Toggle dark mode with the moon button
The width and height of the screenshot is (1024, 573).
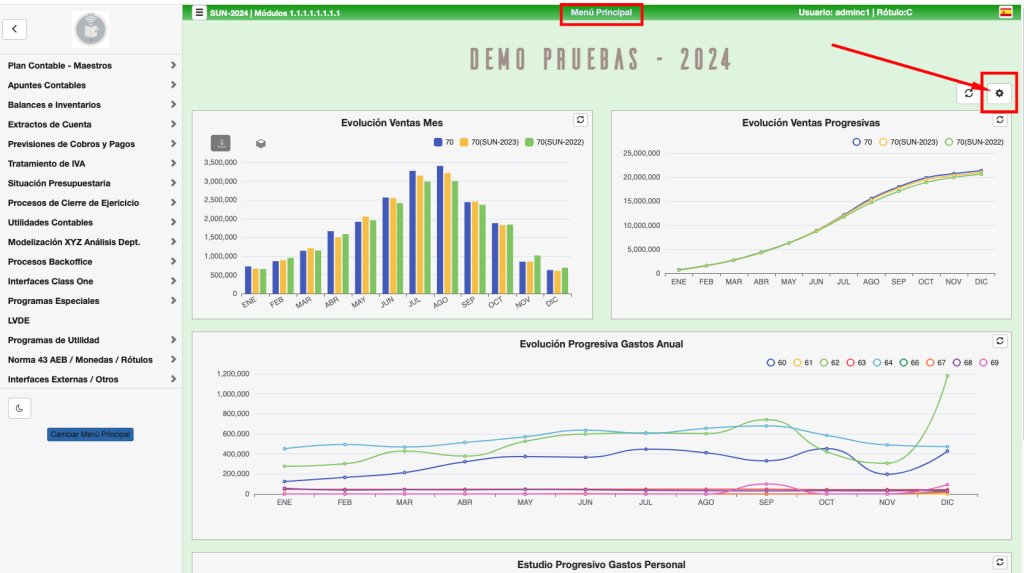pos(20,407)
